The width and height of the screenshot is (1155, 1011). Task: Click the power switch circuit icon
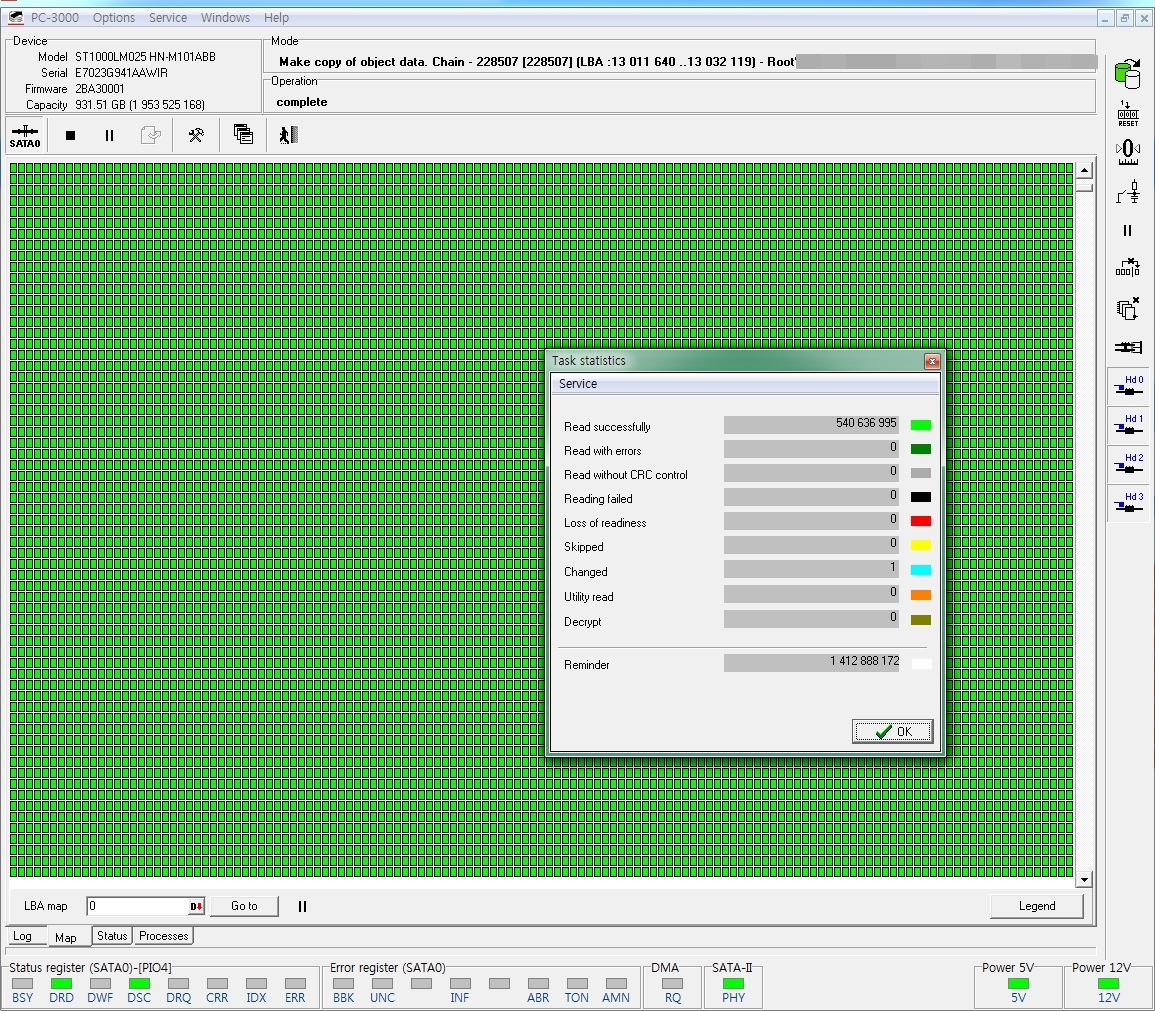coord(1128,191)
